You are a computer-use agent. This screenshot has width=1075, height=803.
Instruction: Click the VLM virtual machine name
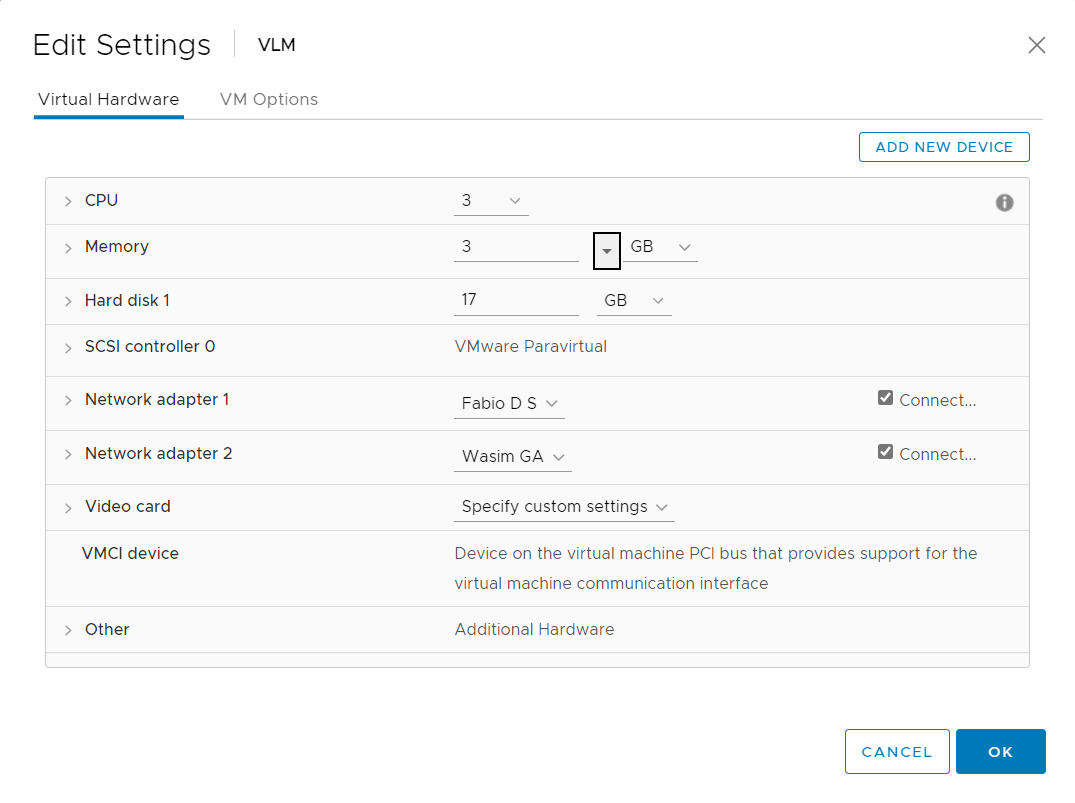[276, 45]
